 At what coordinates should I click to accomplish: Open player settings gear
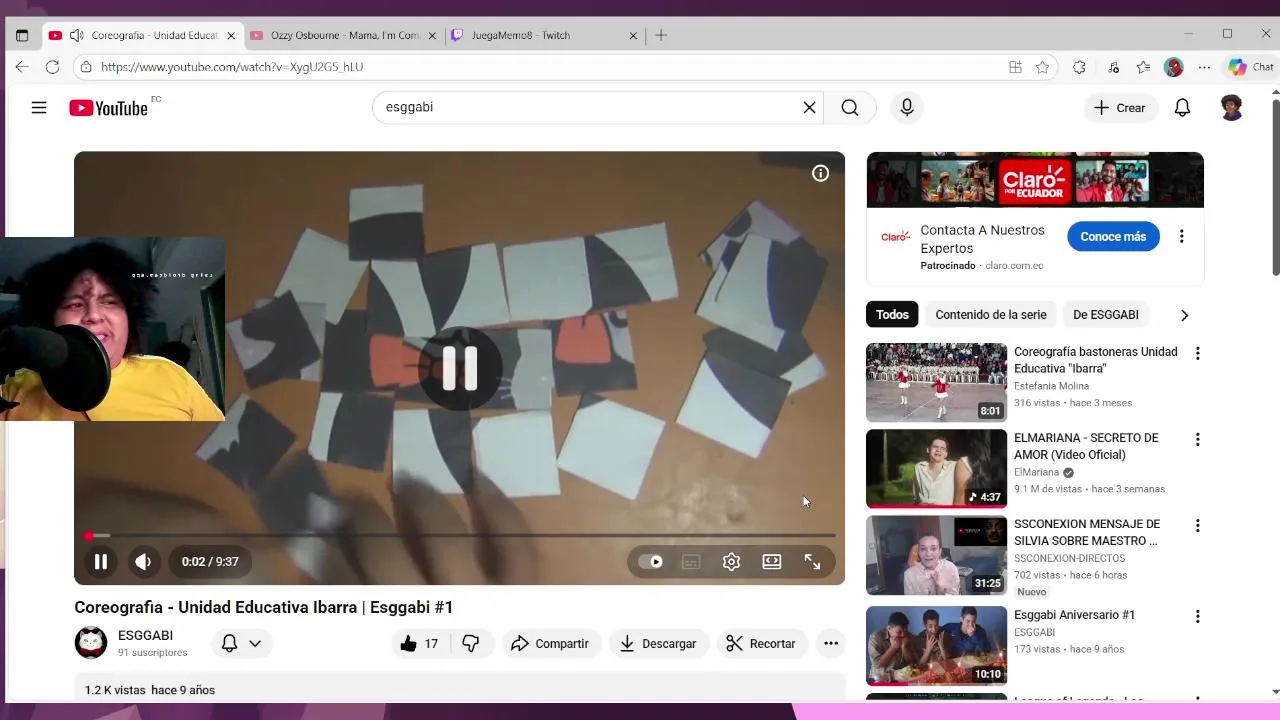point(731,562)
